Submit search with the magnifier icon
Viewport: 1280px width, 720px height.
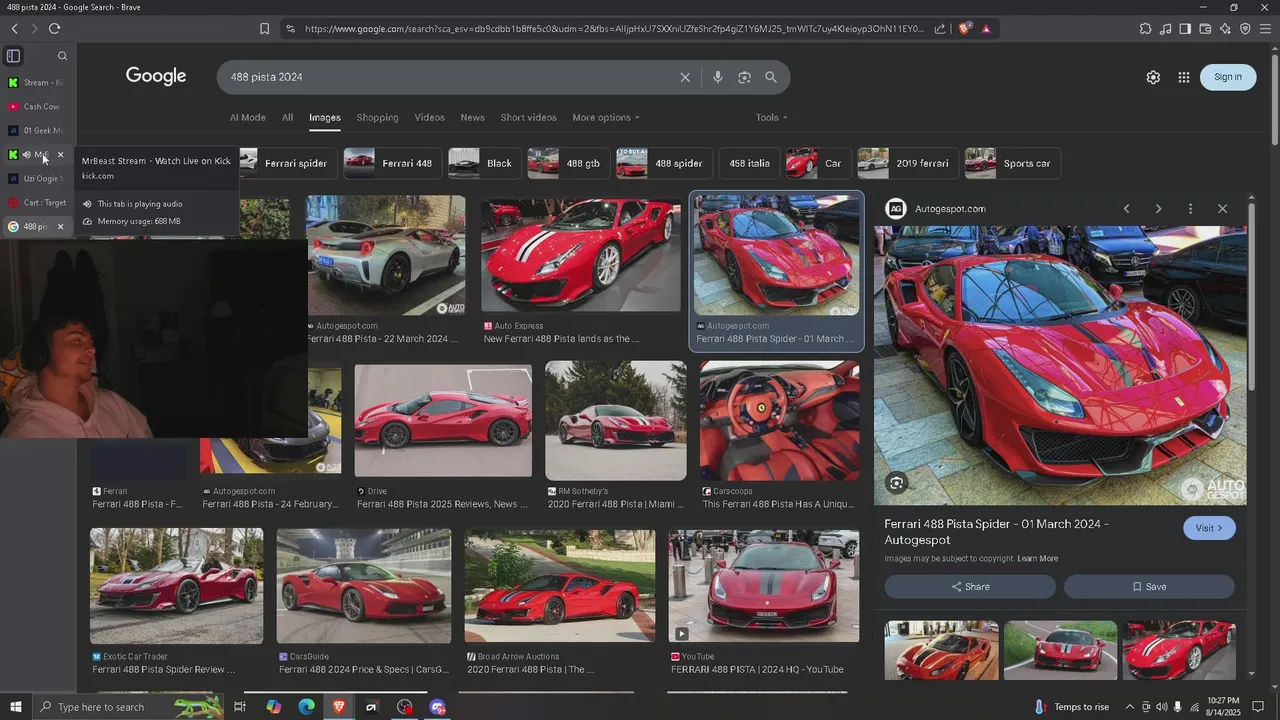tap(771, 77)
